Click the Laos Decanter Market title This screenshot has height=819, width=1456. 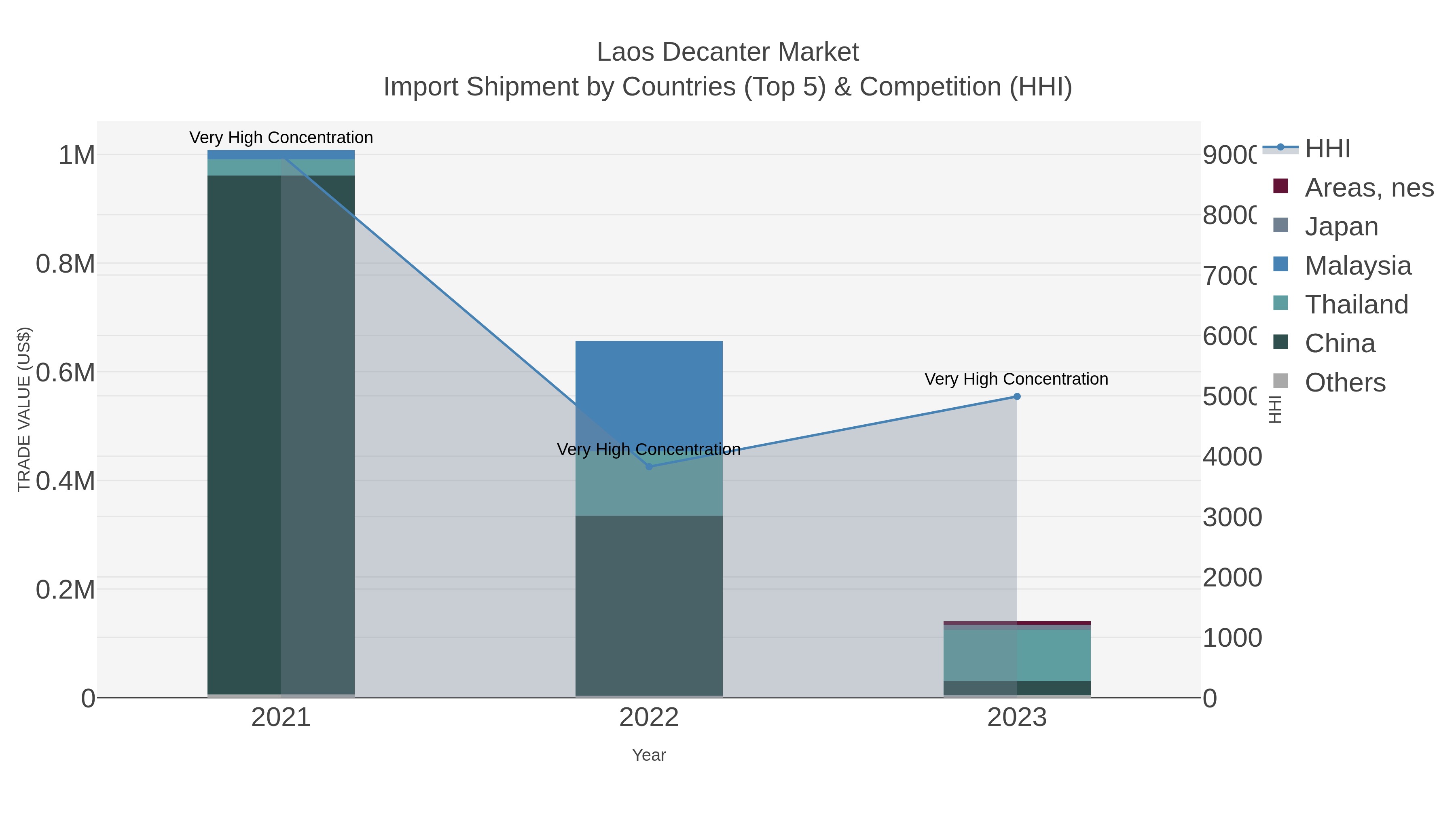(728, 52)
